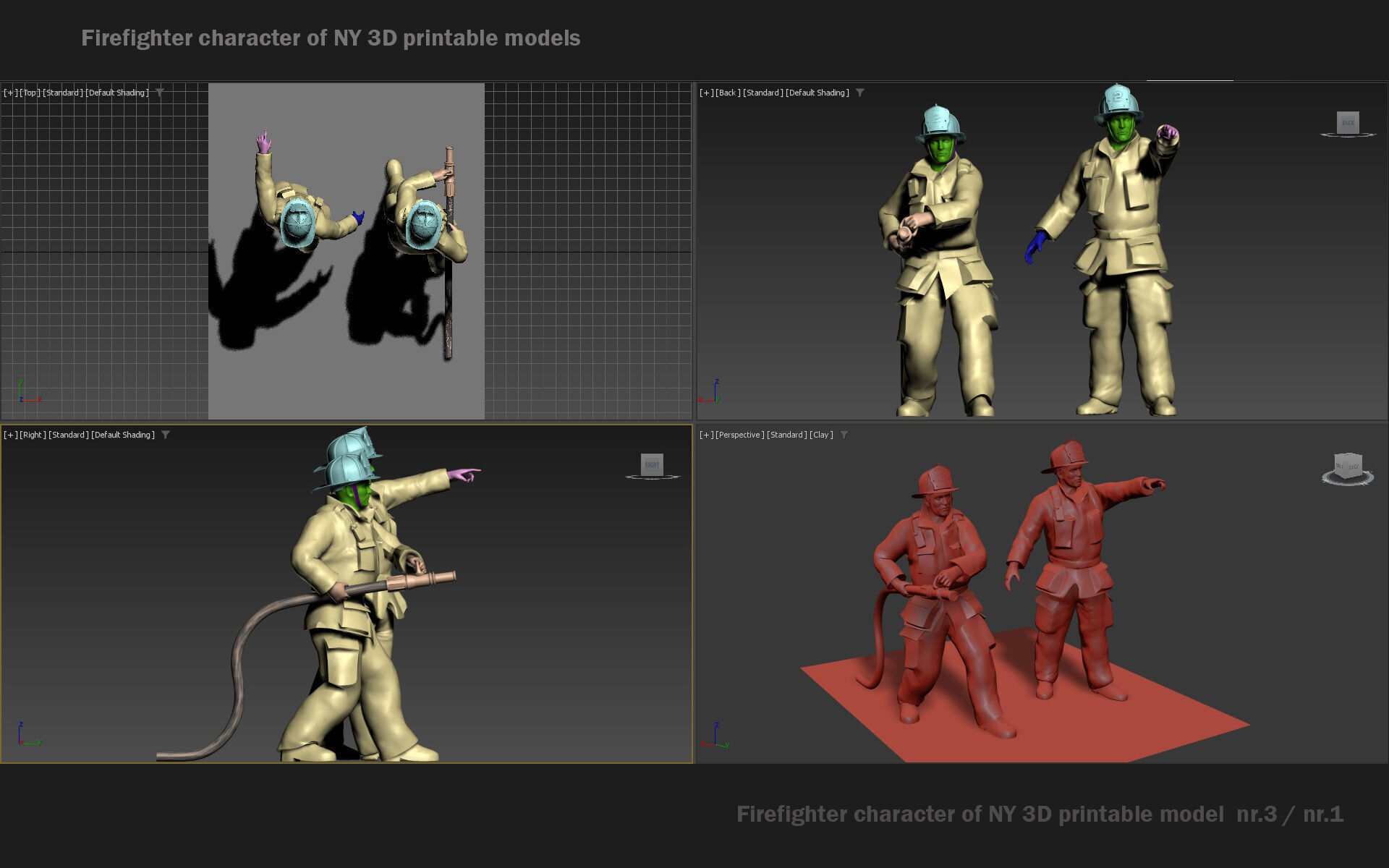Click the filter icon in Perspective viewport
This screenshot has width=1389, height=868.
(x=844, y=435)
